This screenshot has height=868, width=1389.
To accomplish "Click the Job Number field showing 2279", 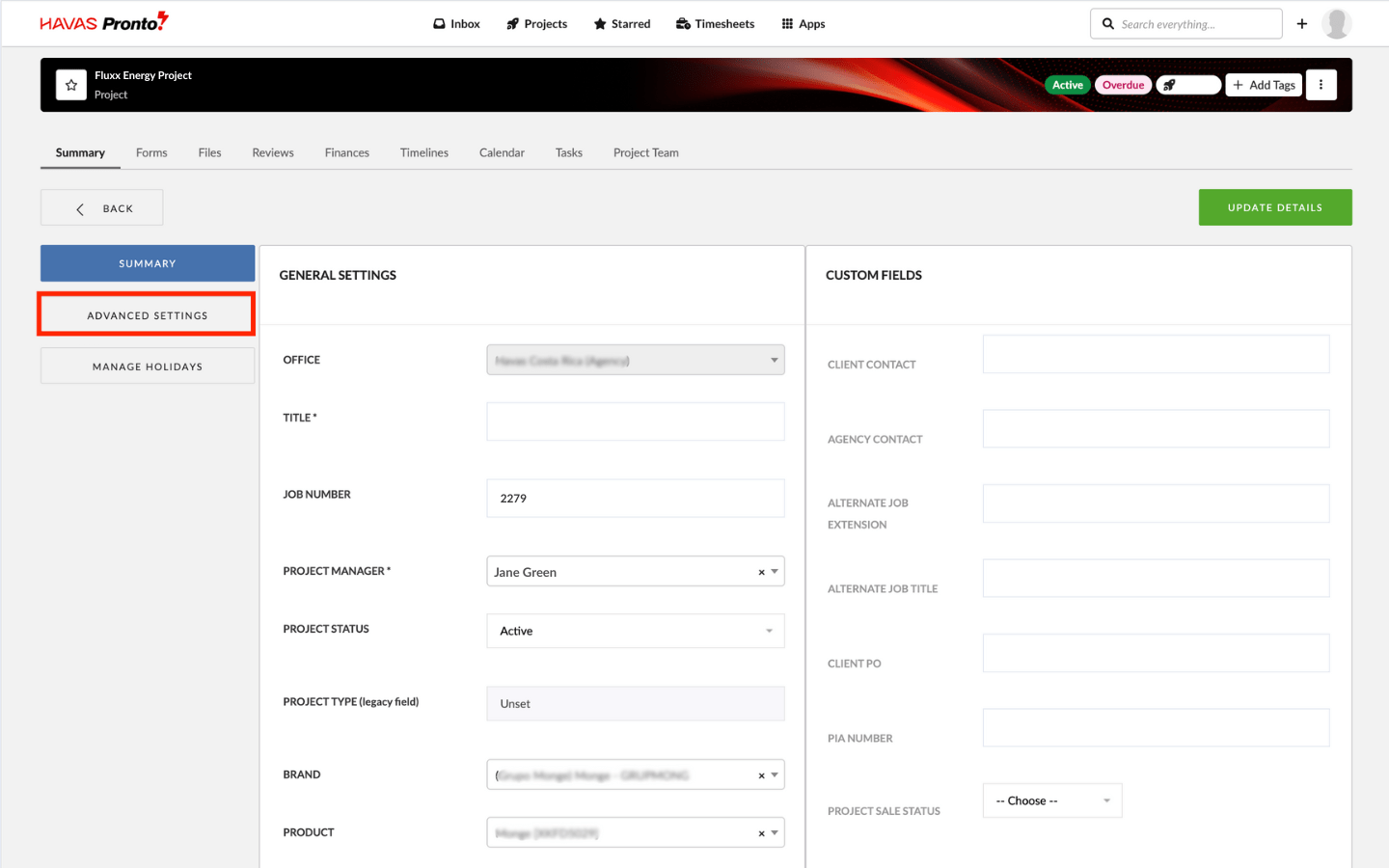I will click(x=636, y=498).
